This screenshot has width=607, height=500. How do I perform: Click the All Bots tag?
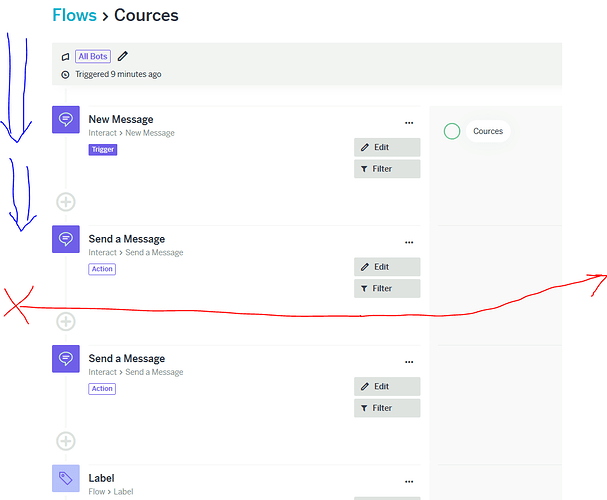tap(93, 57)
